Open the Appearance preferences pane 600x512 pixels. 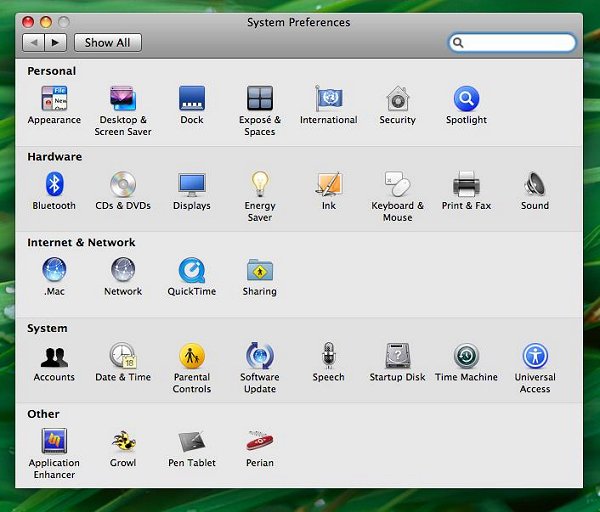coord(54,99)
